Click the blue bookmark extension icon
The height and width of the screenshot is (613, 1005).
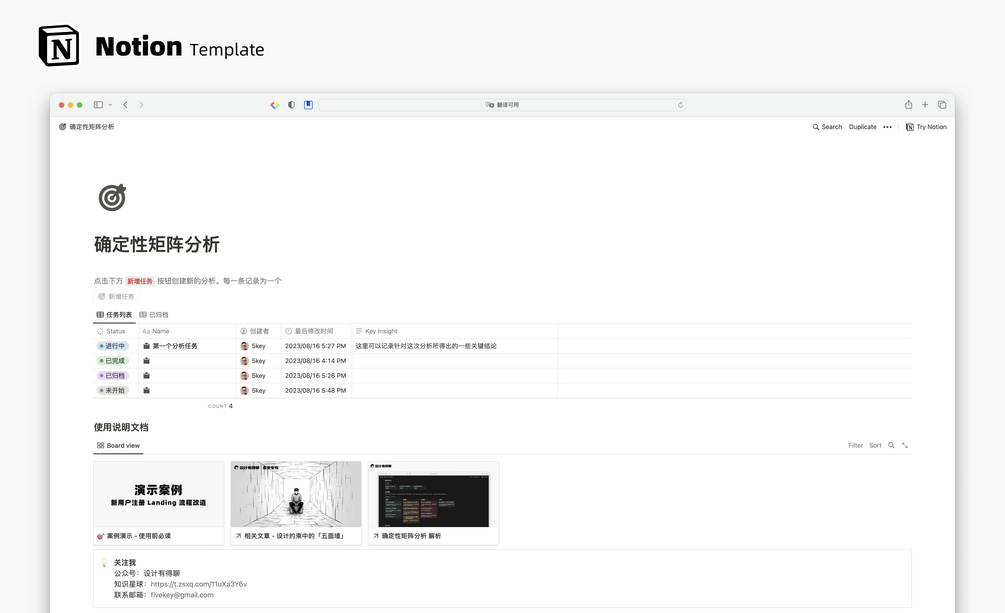(x=308, y=105)
